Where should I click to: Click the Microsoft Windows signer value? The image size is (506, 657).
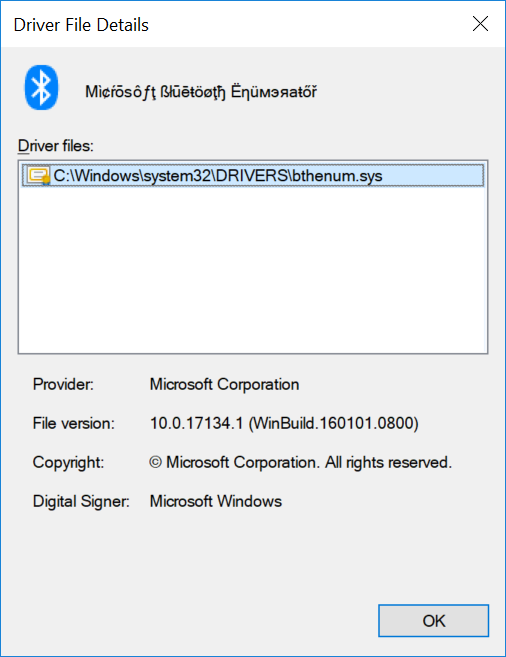(216, 501)
